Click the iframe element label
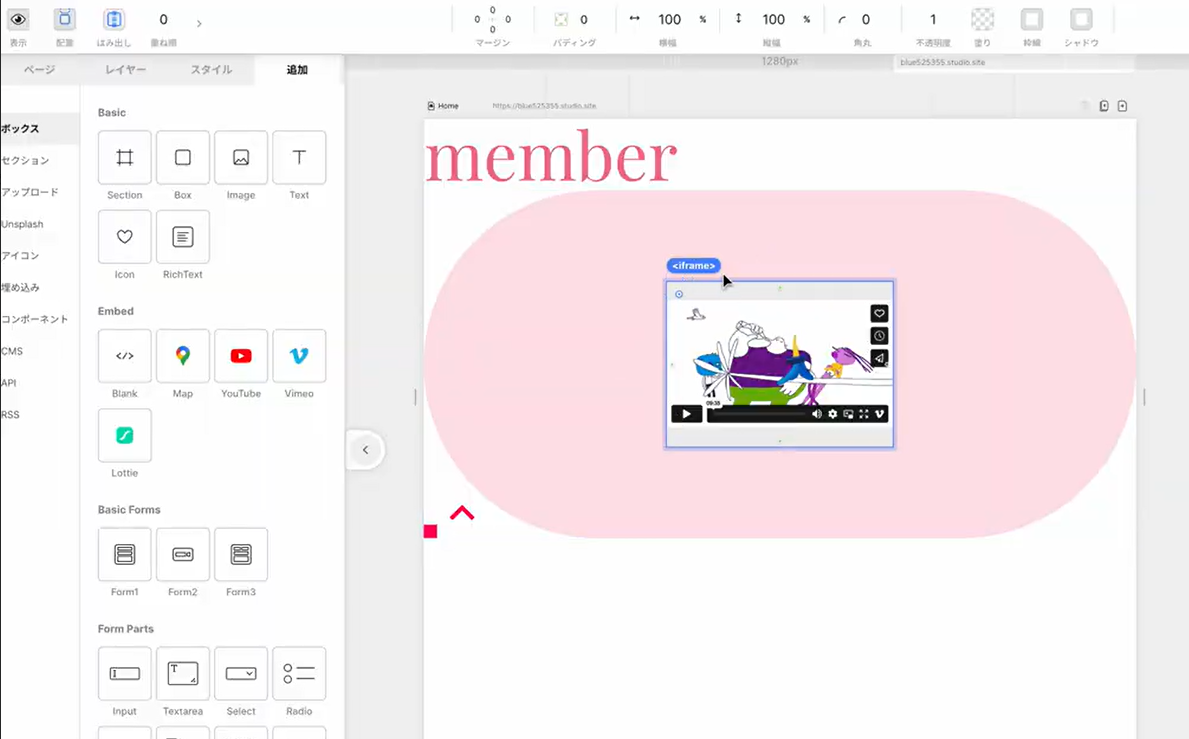The image size is (1189, 739). pos(693,266)
